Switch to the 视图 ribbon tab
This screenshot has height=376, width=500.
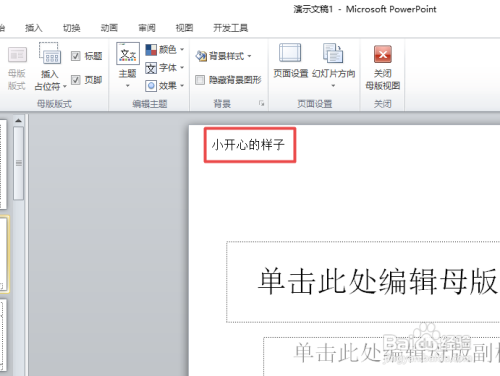(x=184, y=28)
